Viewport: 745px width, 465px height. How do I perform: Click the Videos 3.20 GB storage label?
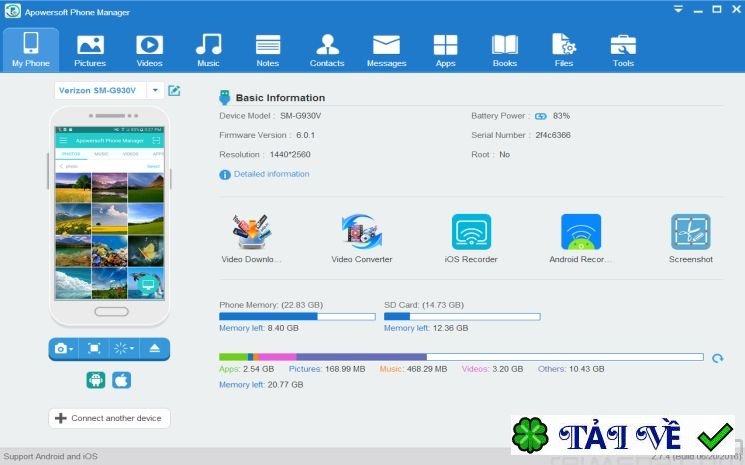(x=492, y=369)
